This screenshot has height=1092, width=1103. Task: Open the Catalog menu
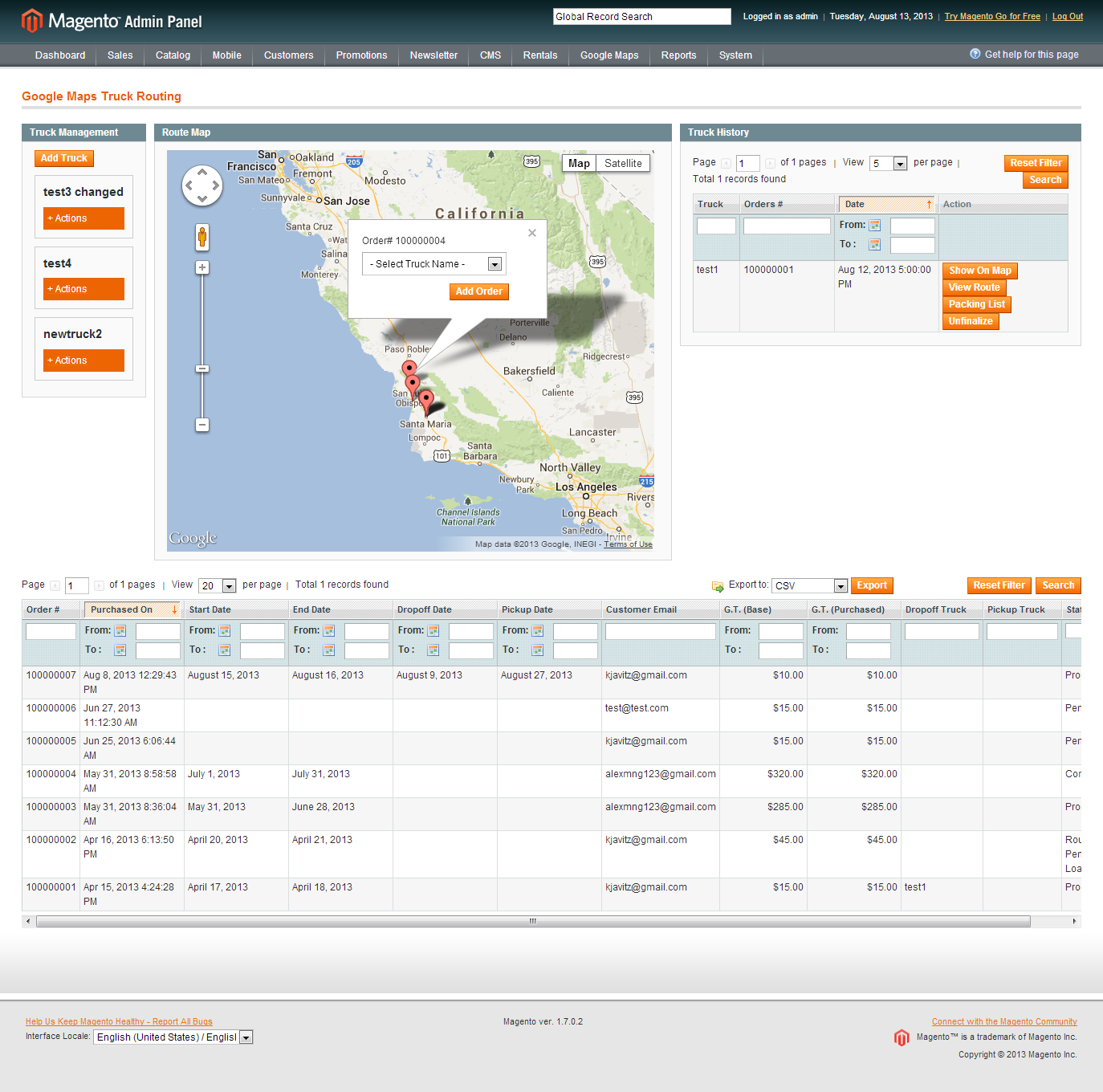coord(173,55)
